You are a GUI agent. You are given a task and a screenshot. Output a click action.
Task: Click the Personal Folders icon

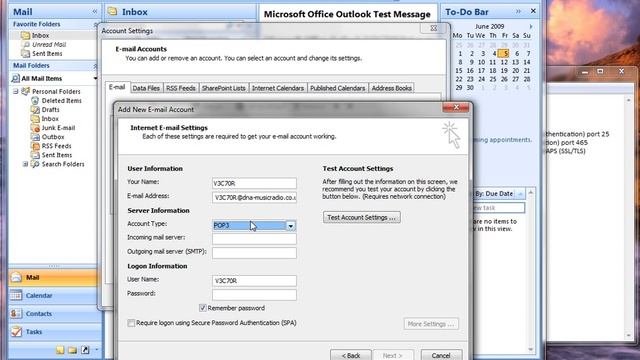(26, 91)
